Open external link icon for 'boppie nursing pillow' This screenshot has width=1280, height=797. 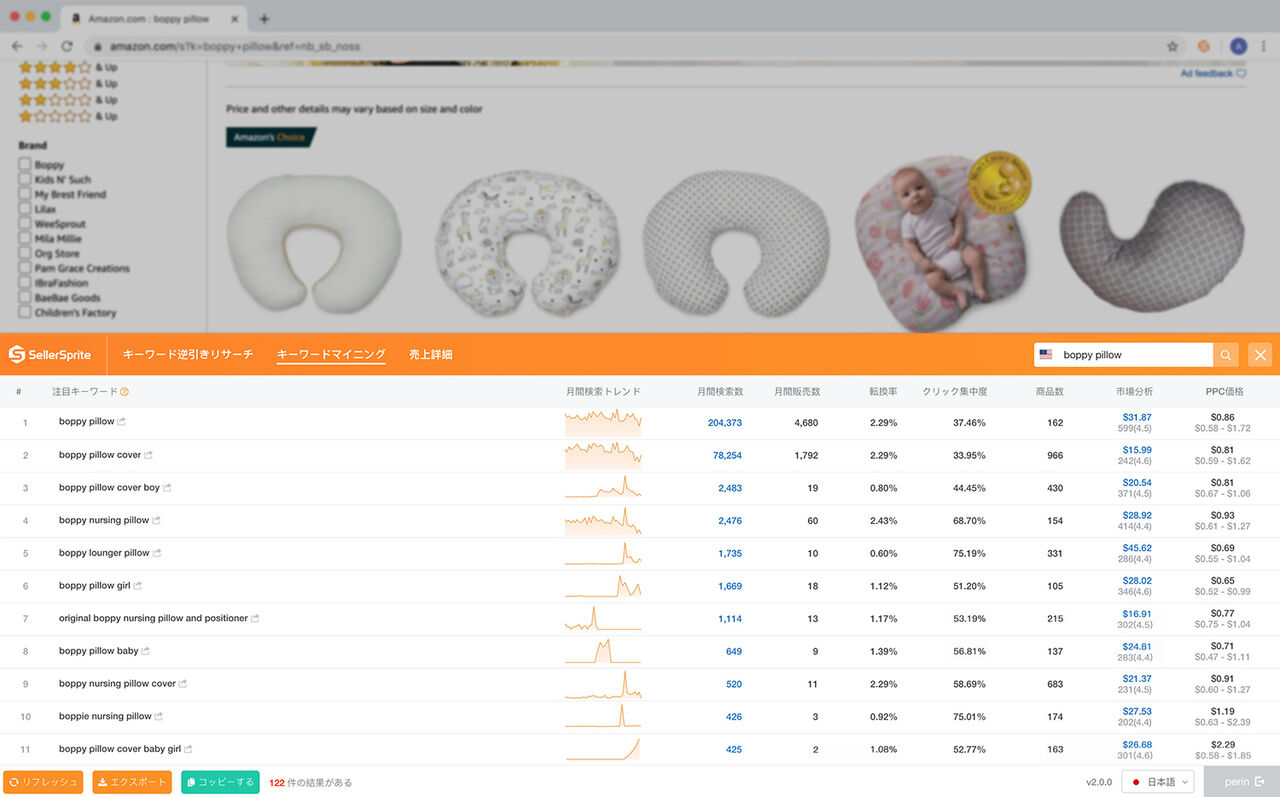(159, 716)
